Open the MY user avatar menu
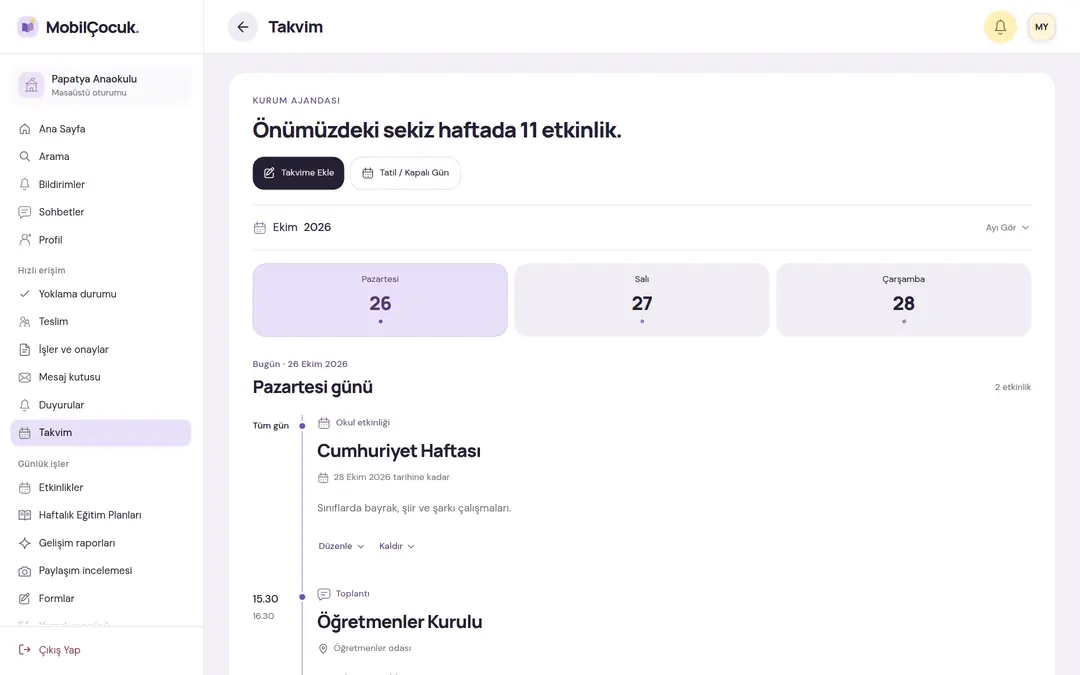1080x675 pixels. pos(1041,27)
